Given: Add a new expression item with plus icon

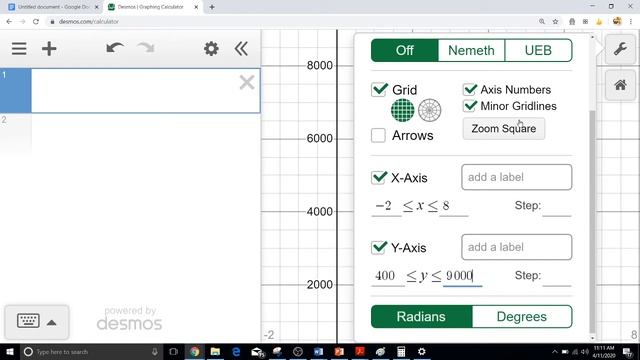Looking at the screenshot, I should click(49, 49).
